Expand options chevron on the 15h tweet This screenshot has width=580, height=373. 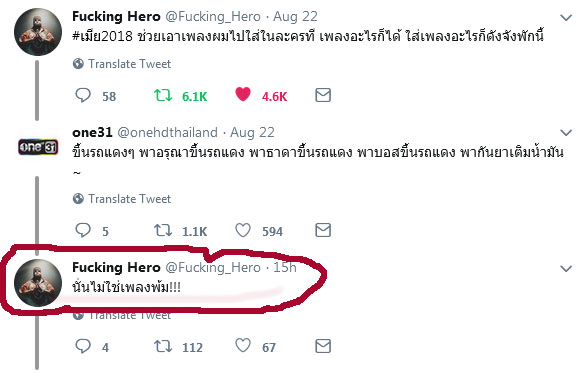(x=566, y=269)
